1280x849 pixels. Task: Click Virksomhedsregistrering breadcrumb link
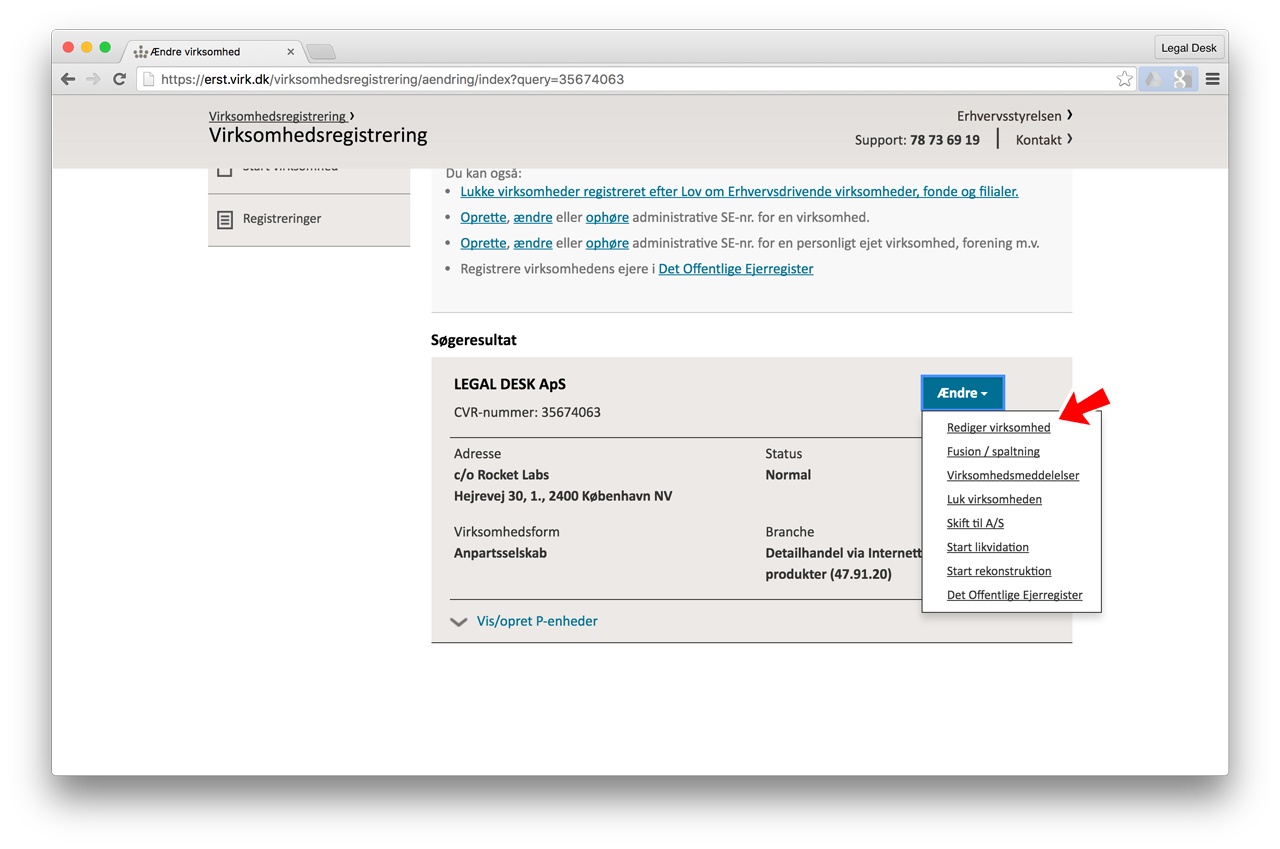pyautogui.click(x=278, y=116)
